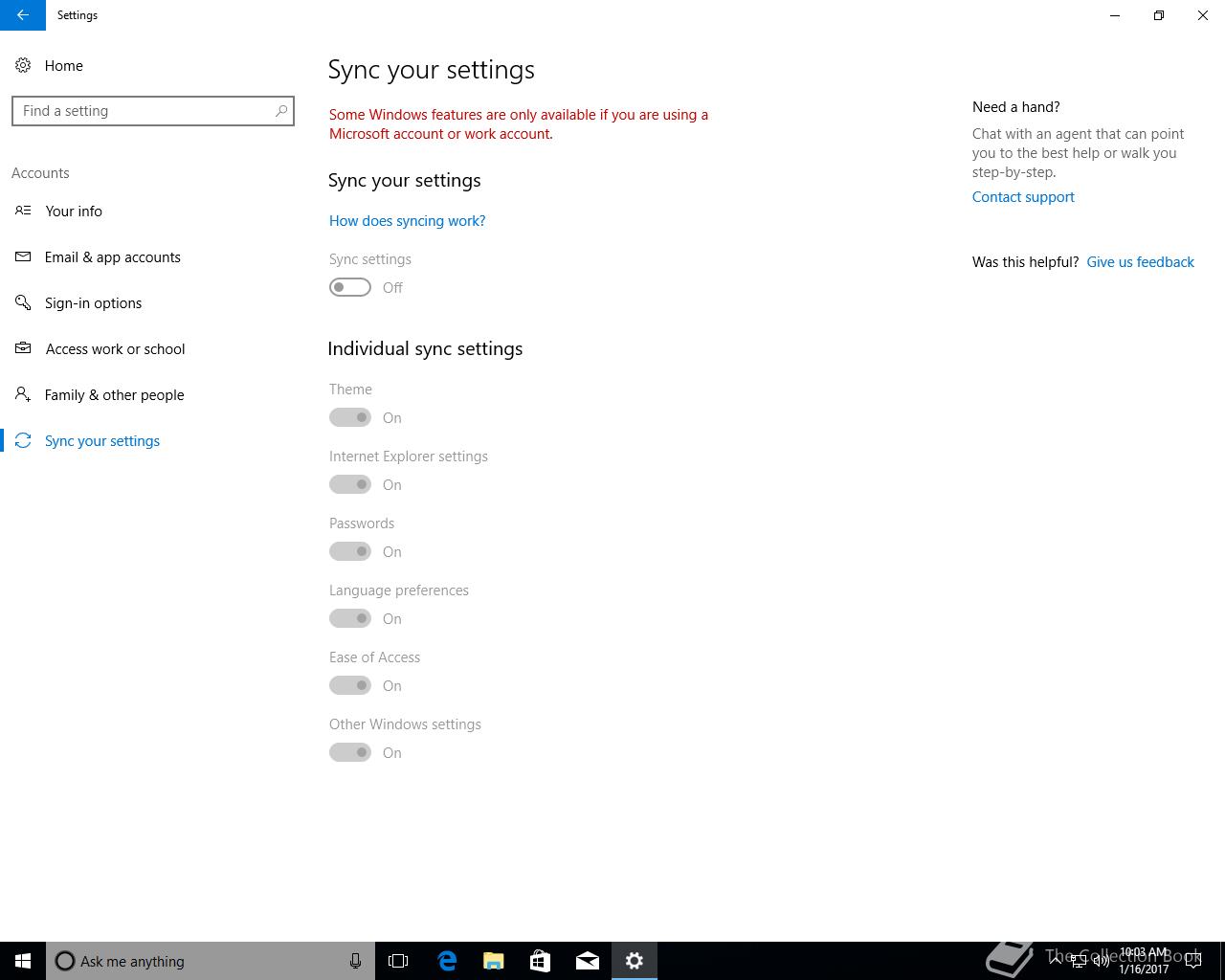Click the Need a hand? heading
Viewport: 1225px width, 980px height.
click(1015, 107)
